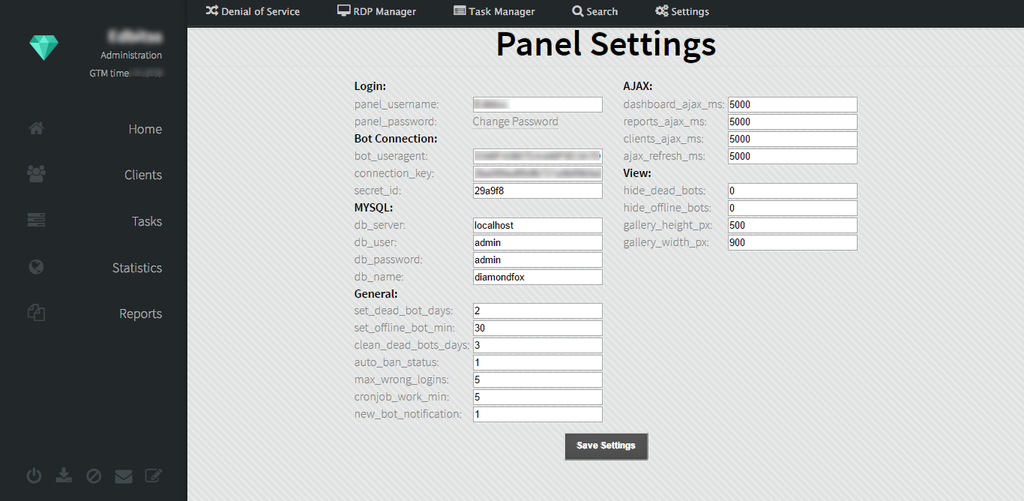Click the power icon in the sidebar footer
This screenshot has width=1024, height=501.
(x=34, y=476)
